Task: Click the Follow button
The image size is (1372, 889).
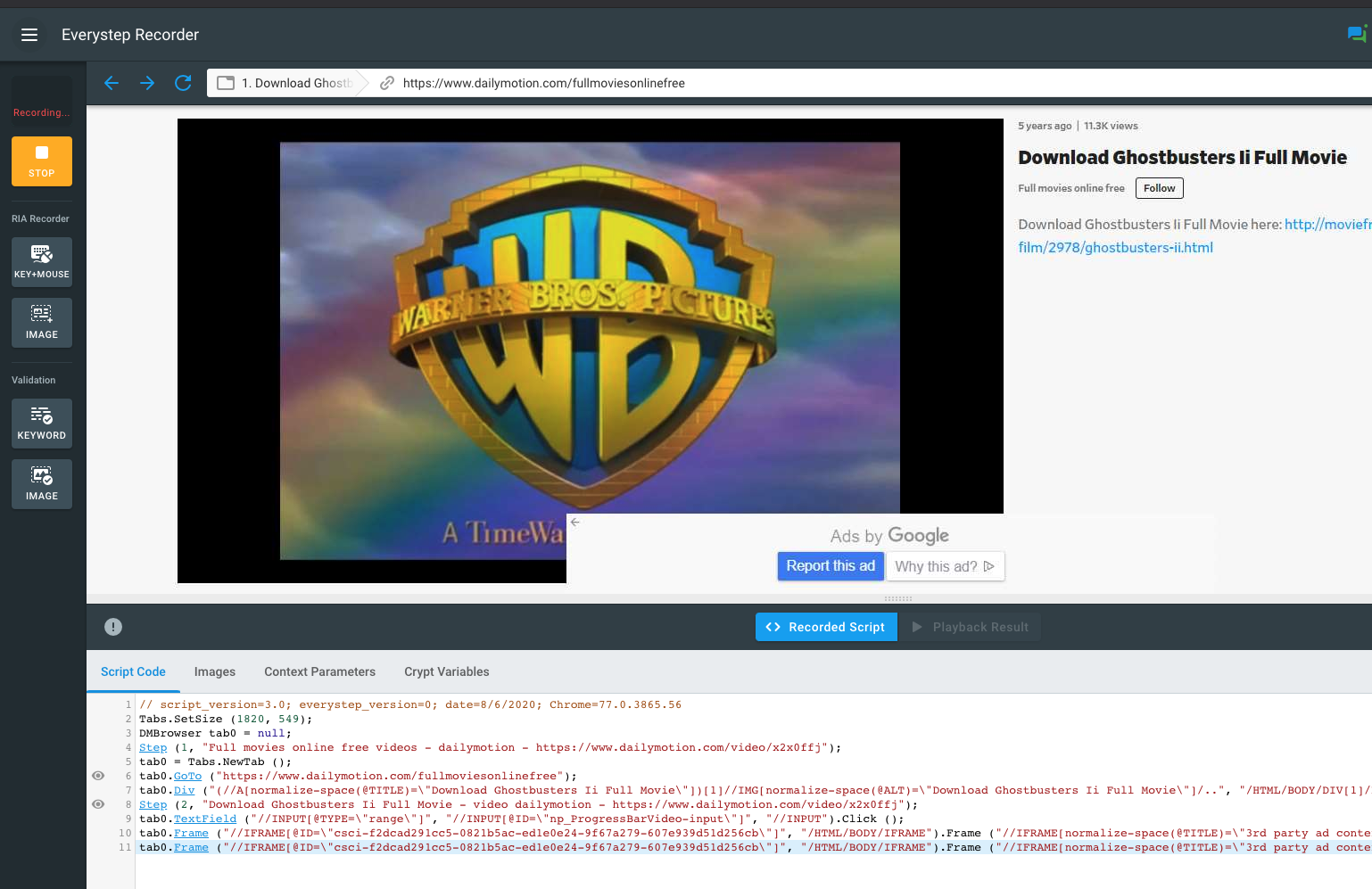Action: 1159,188
